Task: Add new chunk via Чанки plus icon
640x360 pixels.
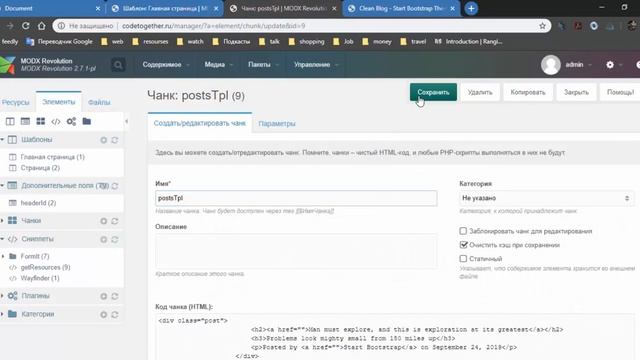Action: [104, 221]
